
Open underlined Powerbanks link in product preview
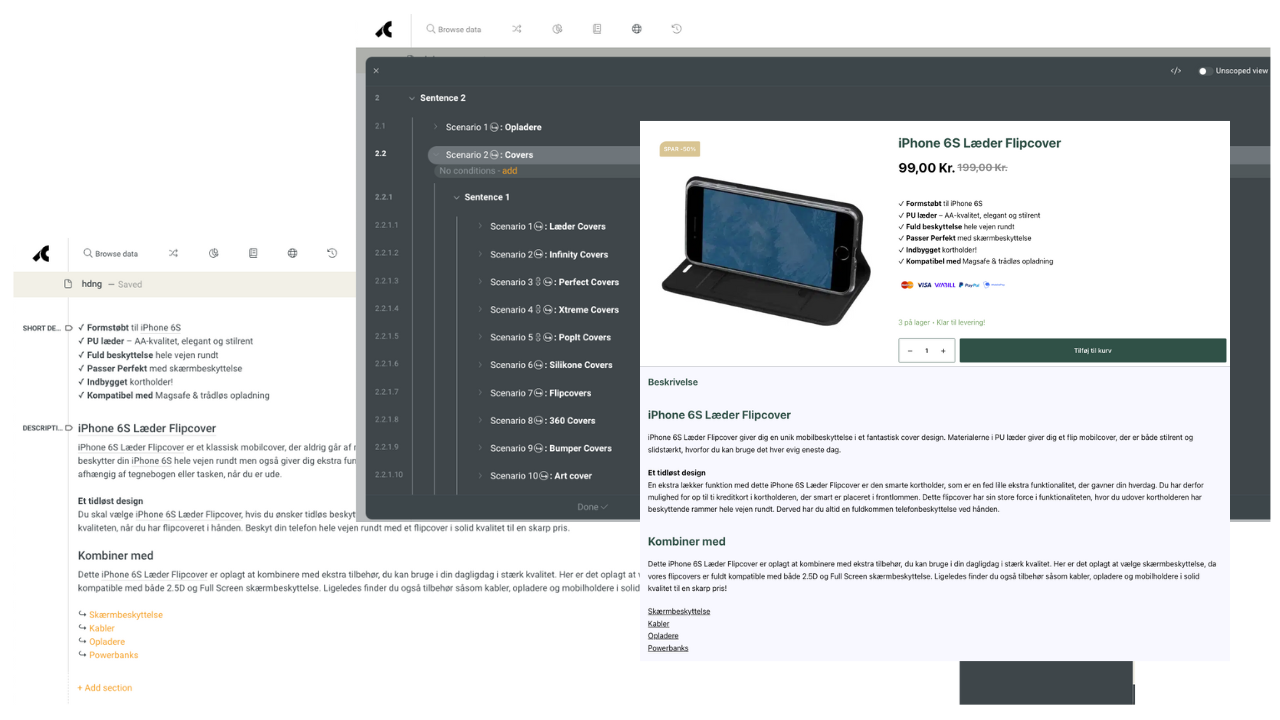tap(668, 648)
